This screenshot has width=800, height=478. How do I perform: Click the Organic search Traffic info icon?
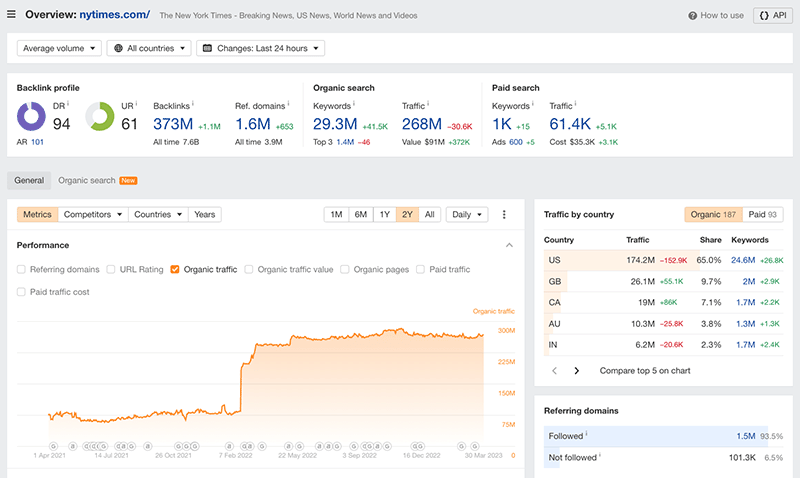coord(428,104)
